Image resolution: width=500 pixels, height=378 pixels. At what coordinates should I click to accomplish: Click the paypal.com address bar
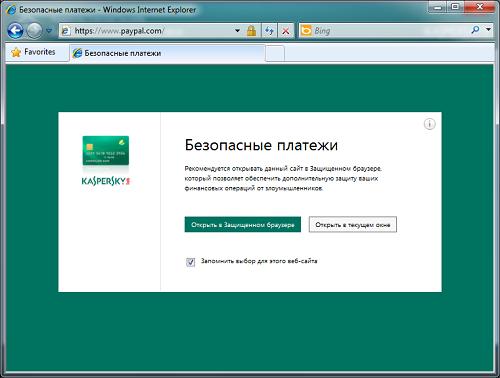pyautogui.click(x=147, y=31)
